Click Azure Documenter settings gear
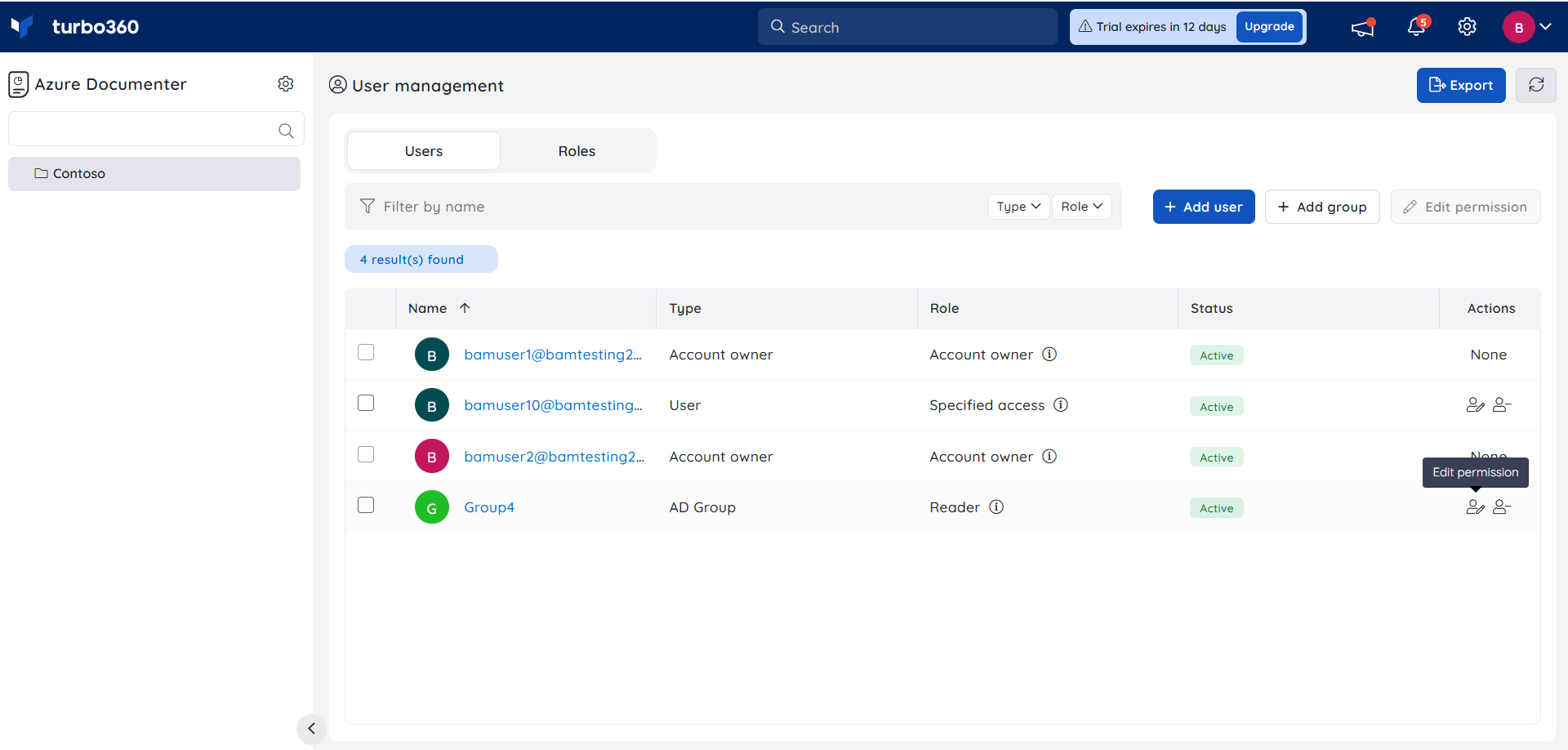 pos(286,83)
